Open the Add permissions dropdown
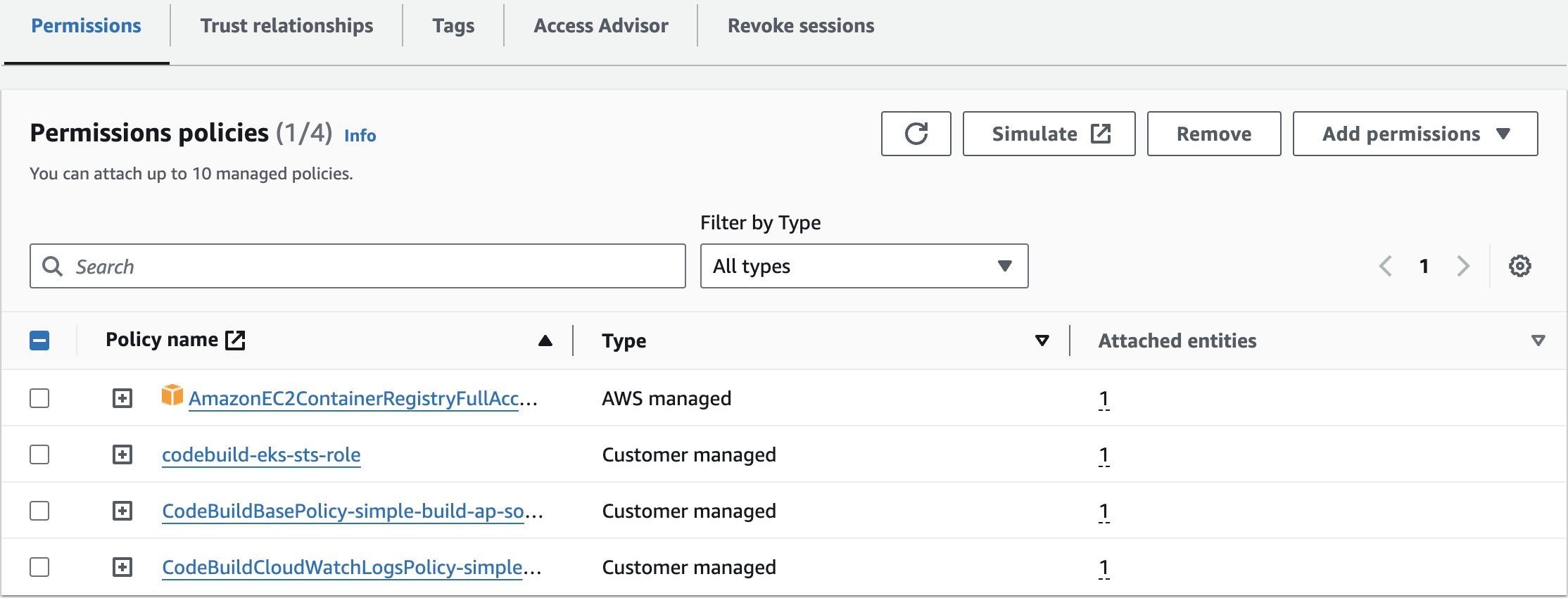This screenshot has height=598, width=1568. point(1415,134)
